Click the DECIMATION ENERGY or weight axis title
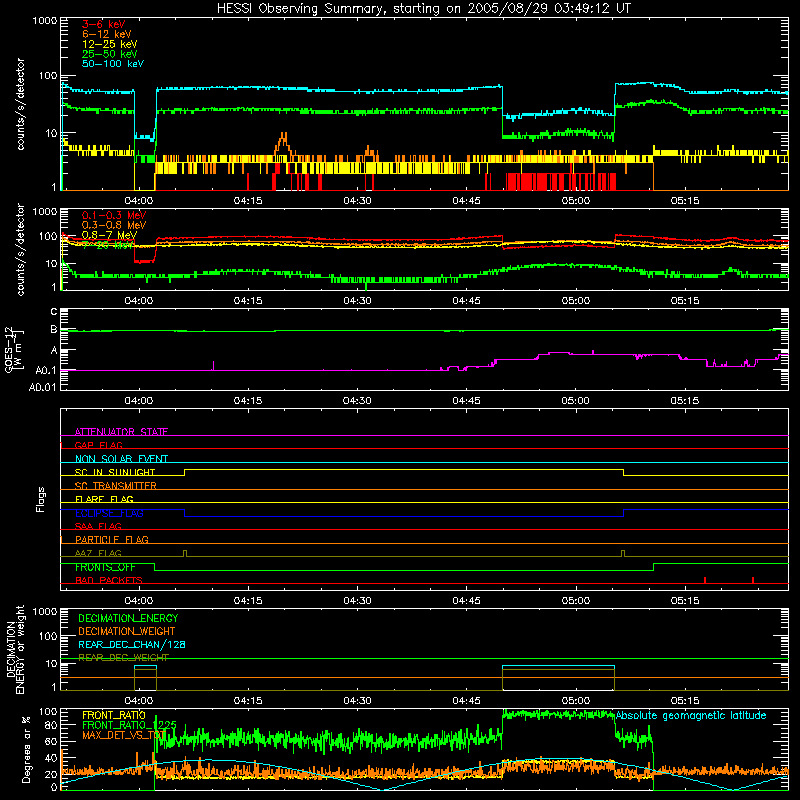 [14, 649]
